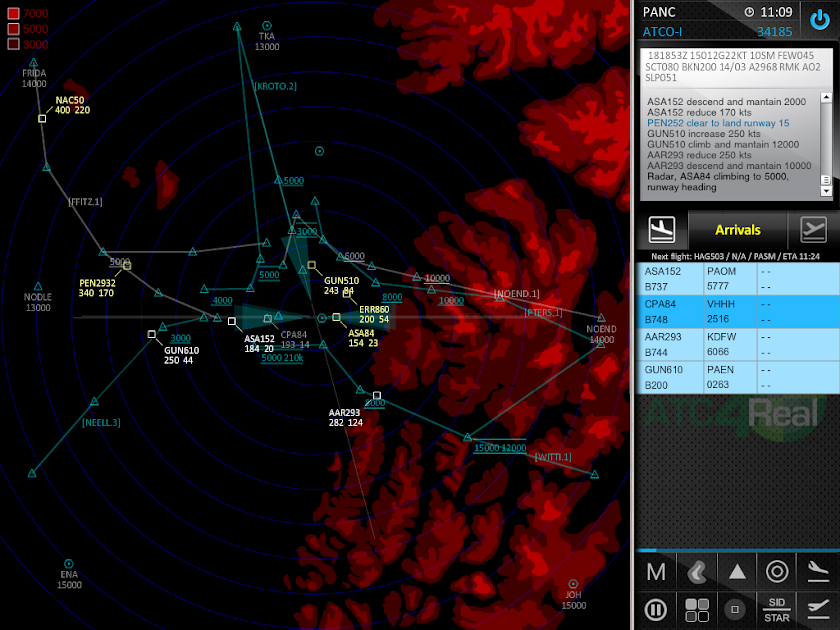Click the blue power button icon
This screenshot has height=630, width=840.
(820, 20)
